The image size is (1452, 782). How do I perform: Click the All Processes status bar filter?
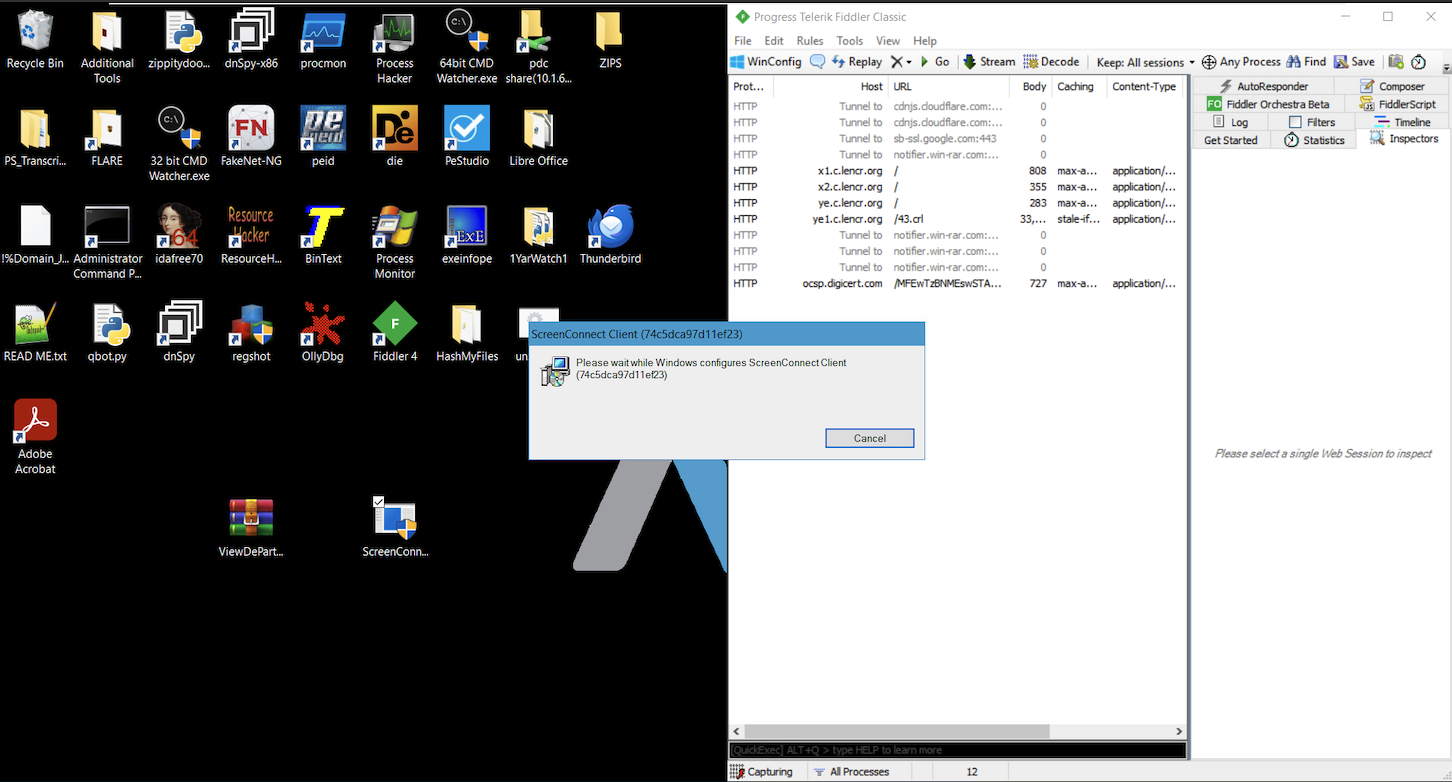[x=852, y=772]
